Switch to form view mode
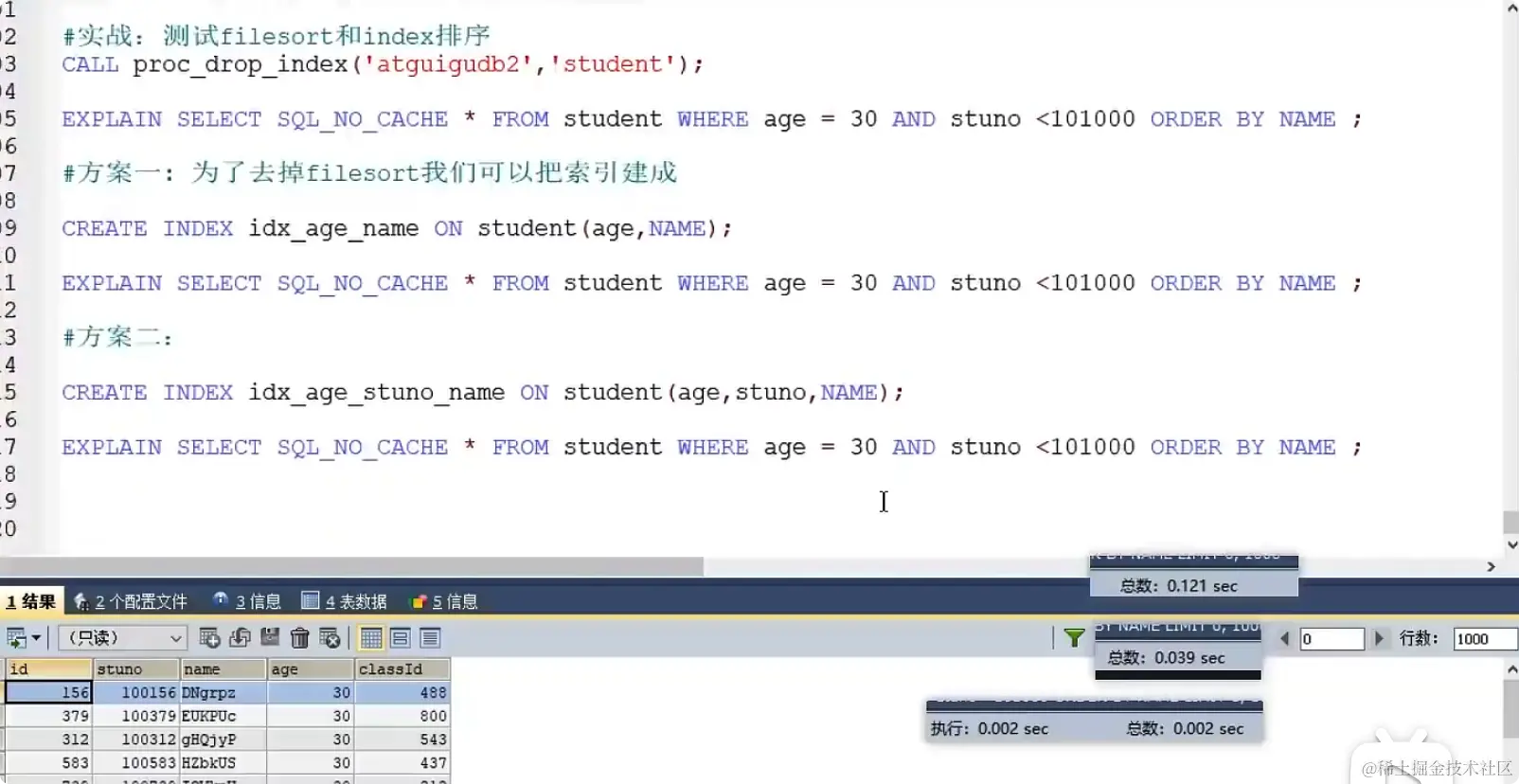Screen dimensions: 1519x784 401,638
